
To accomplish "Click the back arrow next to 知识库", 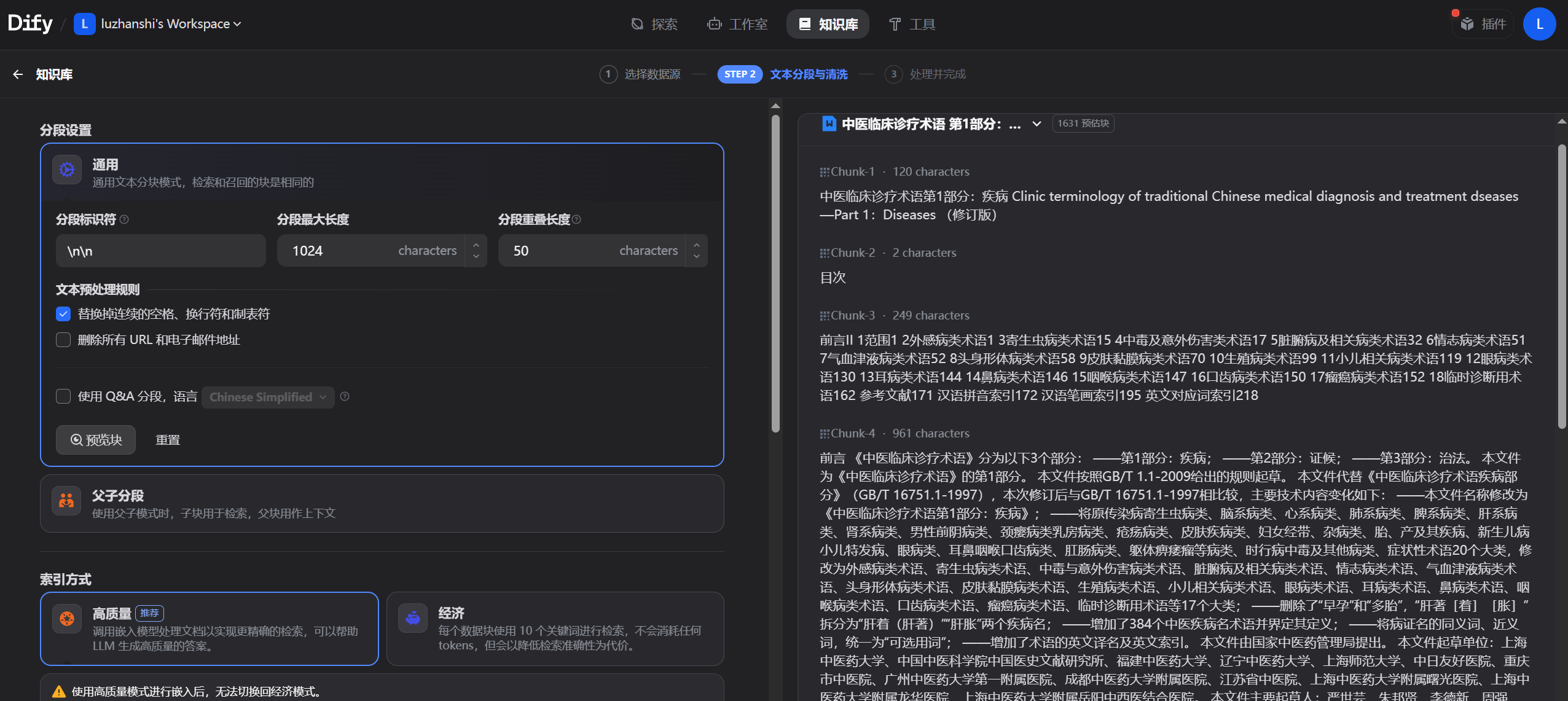I will tap(18, 74).
